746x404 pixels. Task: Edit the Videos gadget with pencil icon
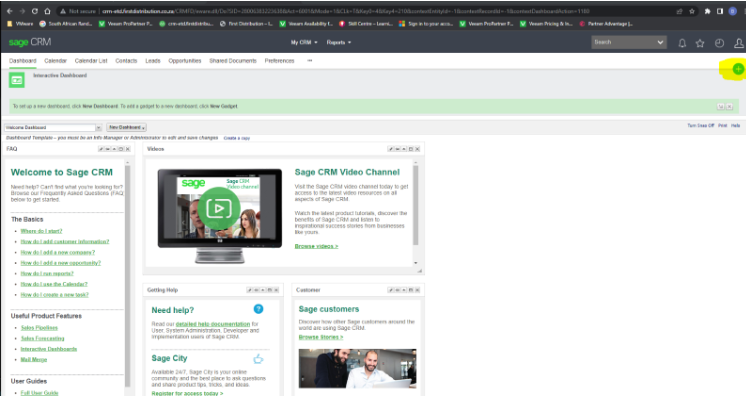[x=391, y=149]
